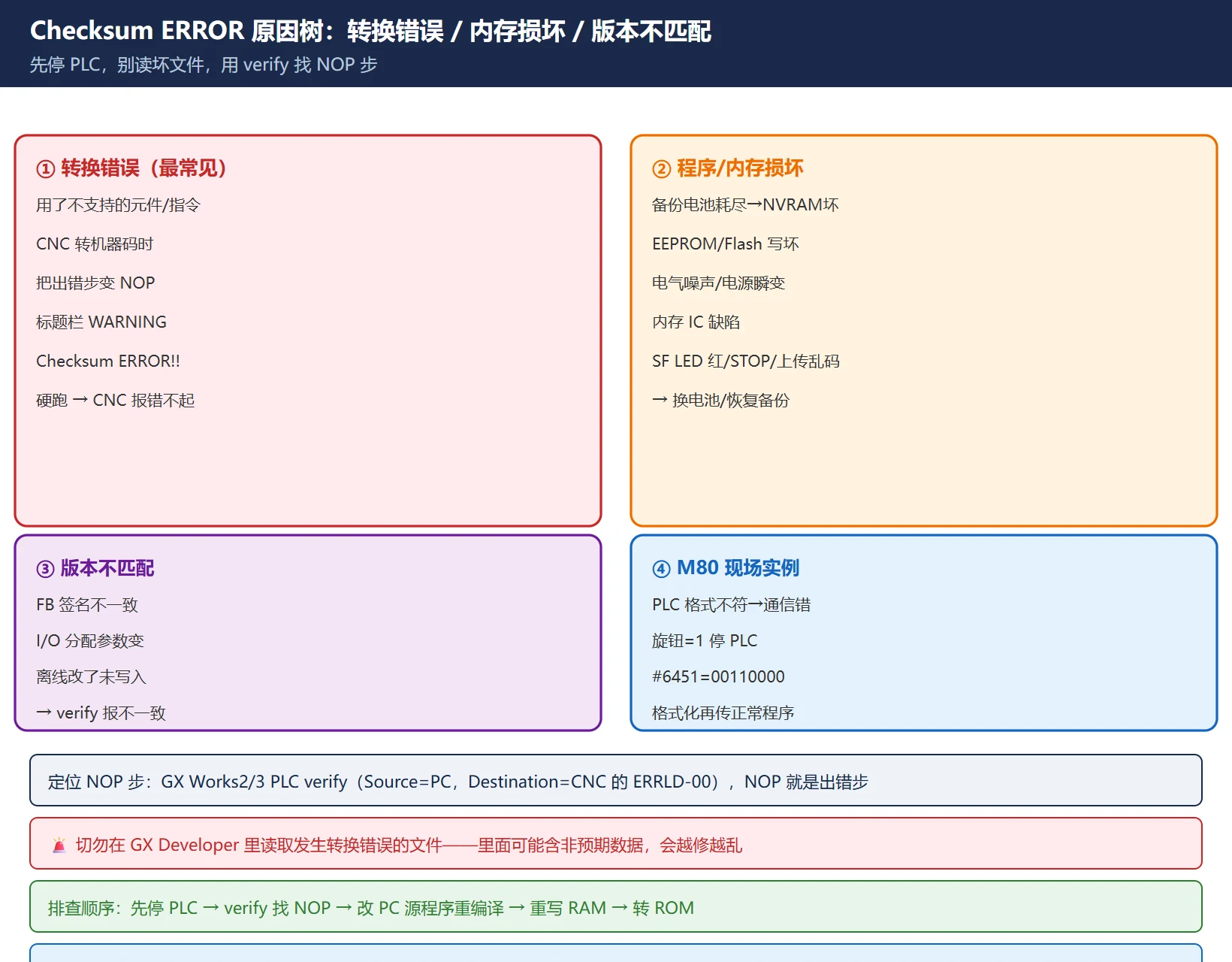Click the line 'FB 签名不一致'
This screenshot has height=962, width=1232.
(87, 604)
